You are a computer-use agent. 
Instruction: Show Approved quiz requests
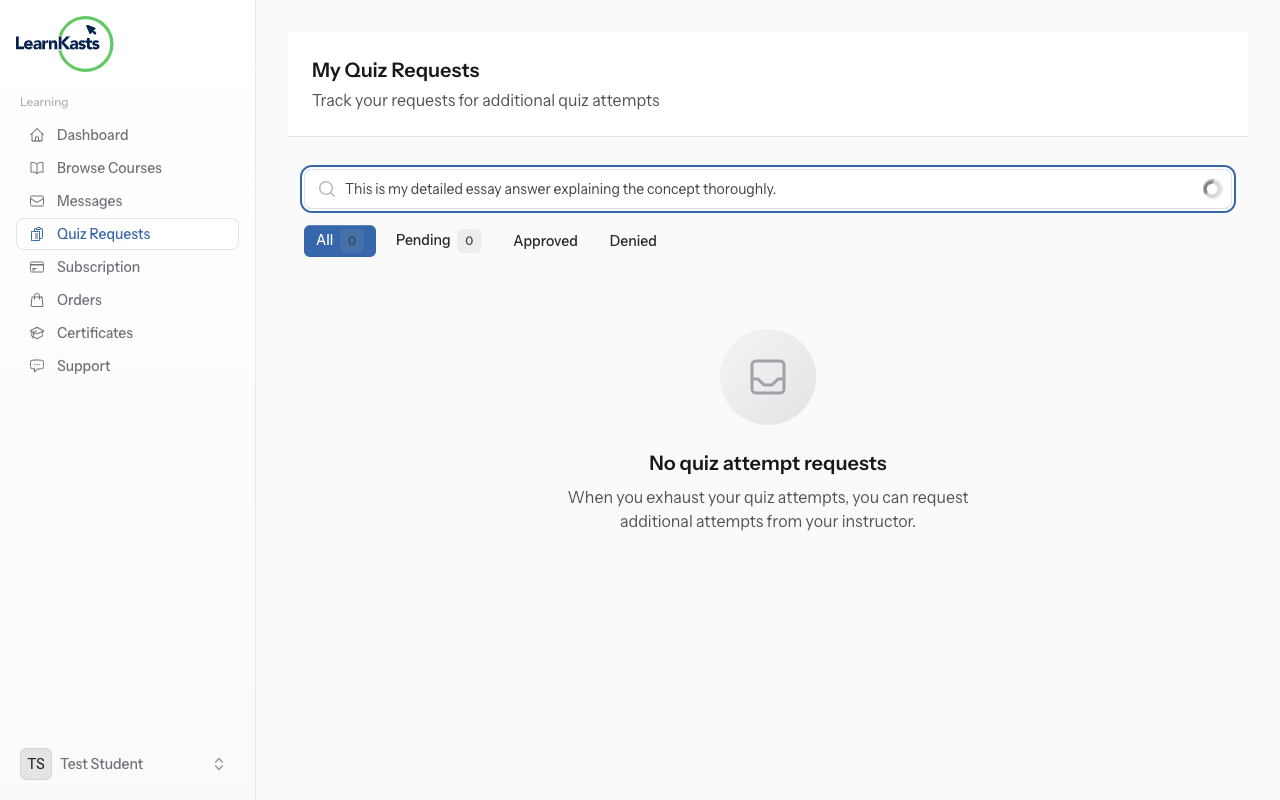pyautogui.click(x=545, y=241)
